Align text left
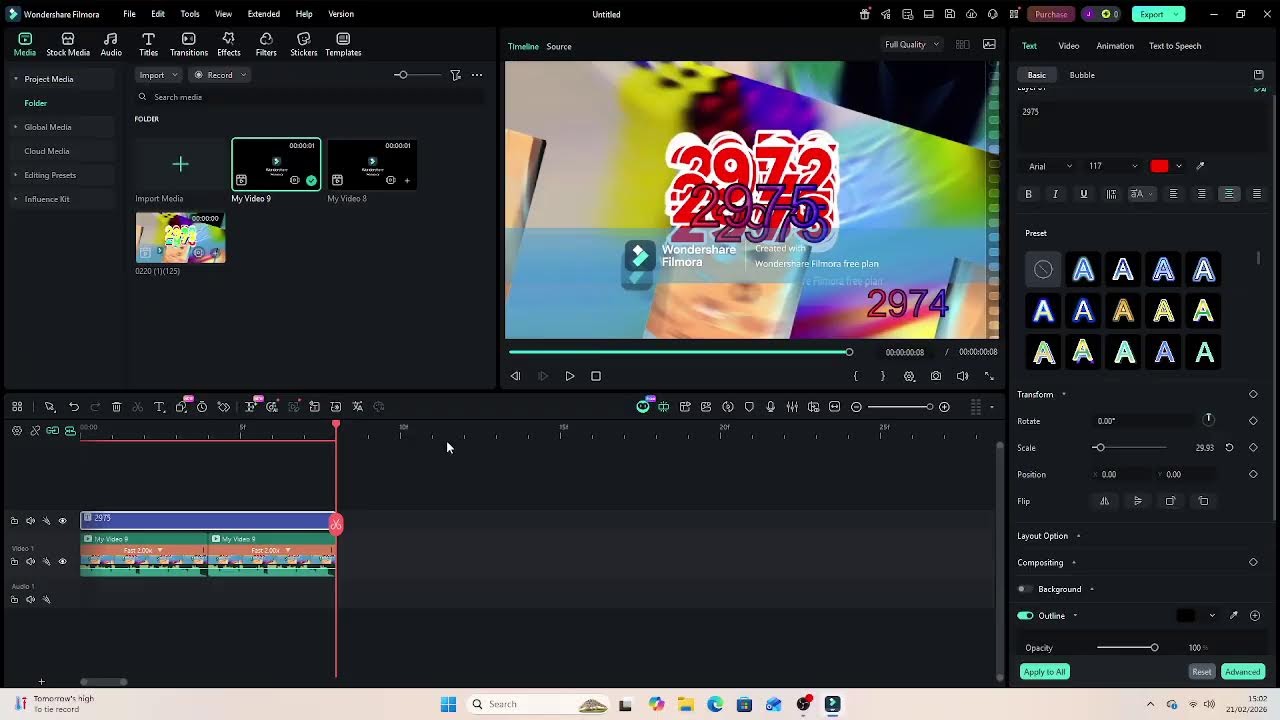1280x720 pixels. [x=1173, y=194]
